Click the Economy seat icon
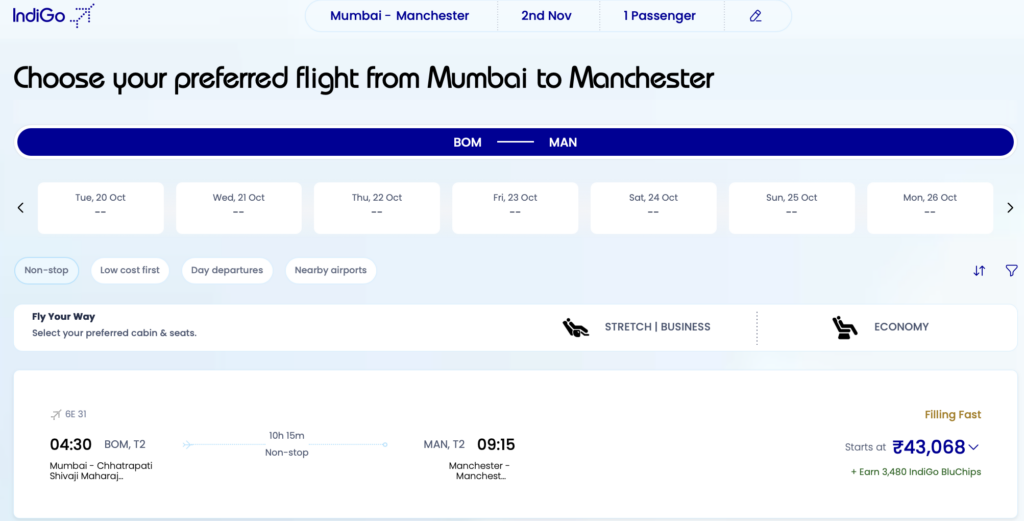This screenshot has width=1024, height=521. [x=845, y=327]
